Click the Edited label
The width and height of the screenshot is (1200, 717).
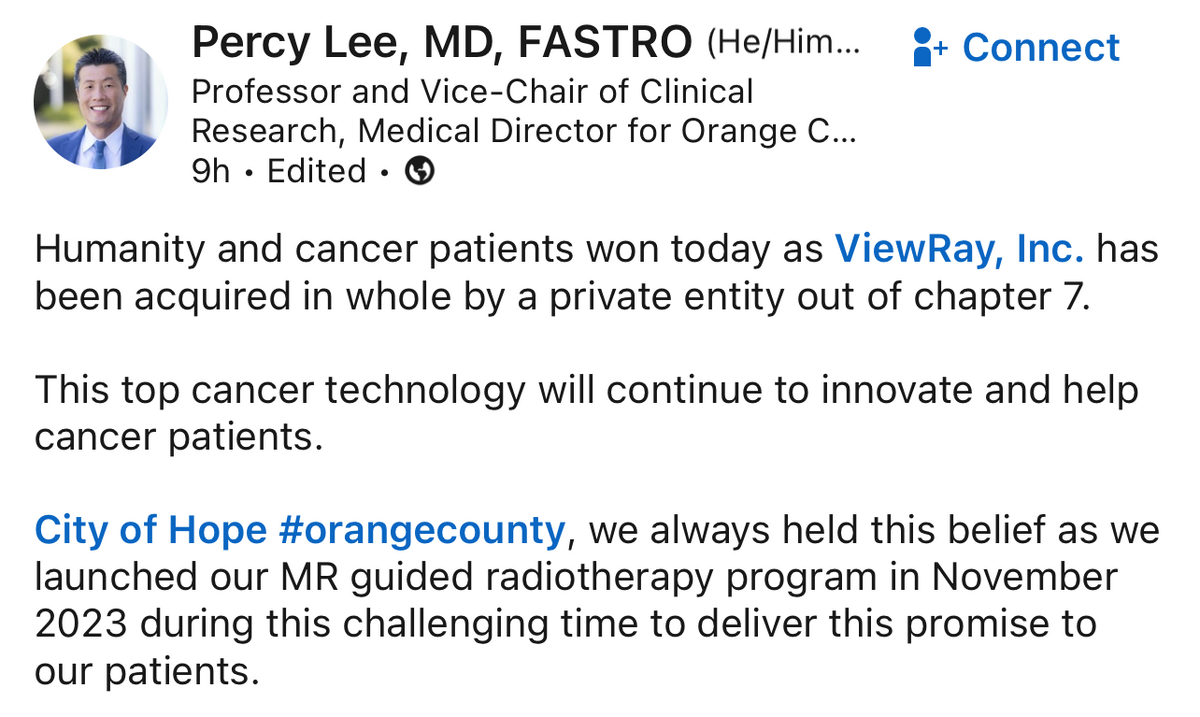click(317, 172)
